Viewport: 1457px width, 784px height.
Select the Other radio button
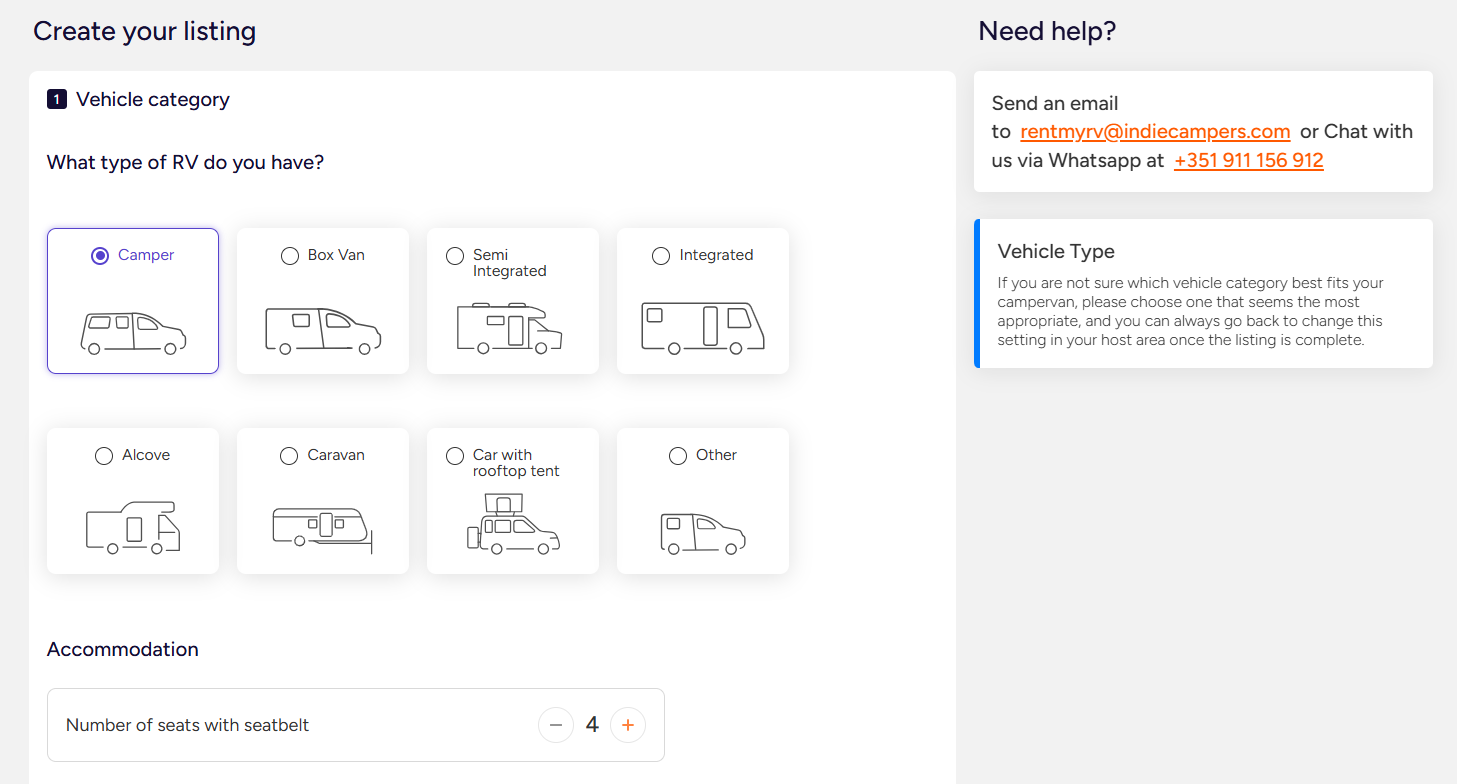(x=678, y=456)
